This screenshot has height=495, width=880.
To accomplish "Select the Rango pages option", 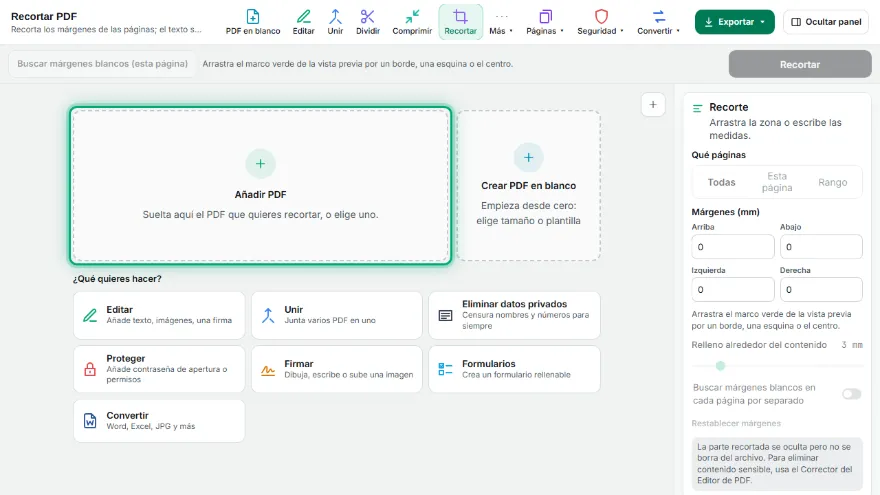I will [832, 182].
